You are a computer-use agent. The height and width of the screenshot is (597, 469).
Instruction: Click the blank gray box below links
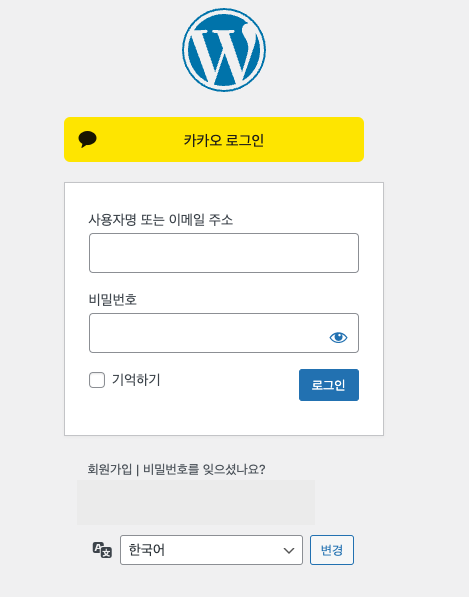[196, 503]
